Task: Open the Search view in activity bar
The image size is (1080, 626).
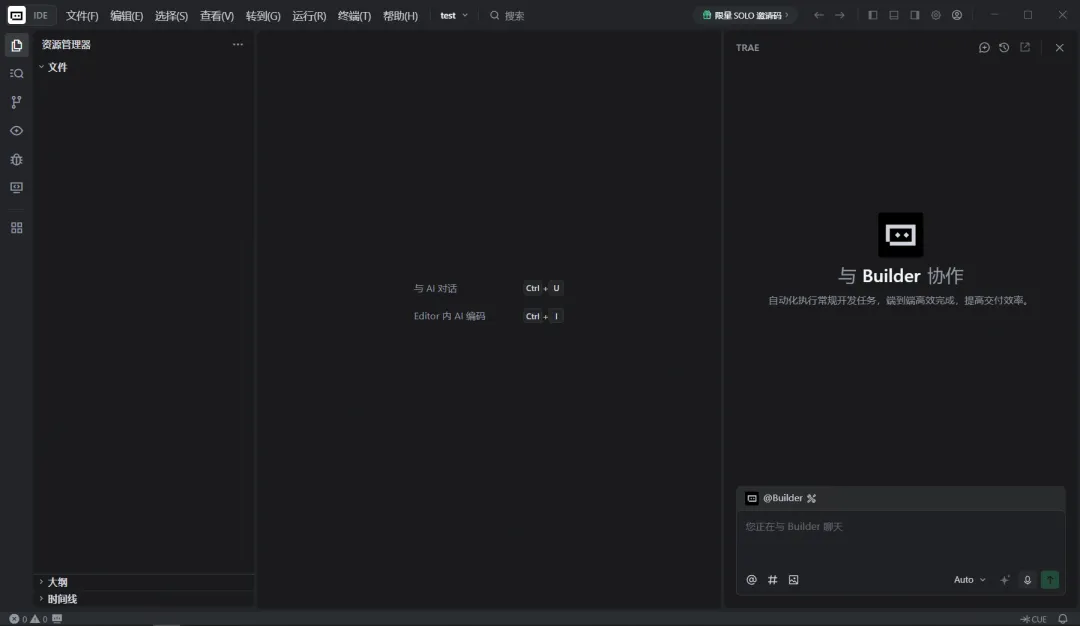Action: click(17, 74)
